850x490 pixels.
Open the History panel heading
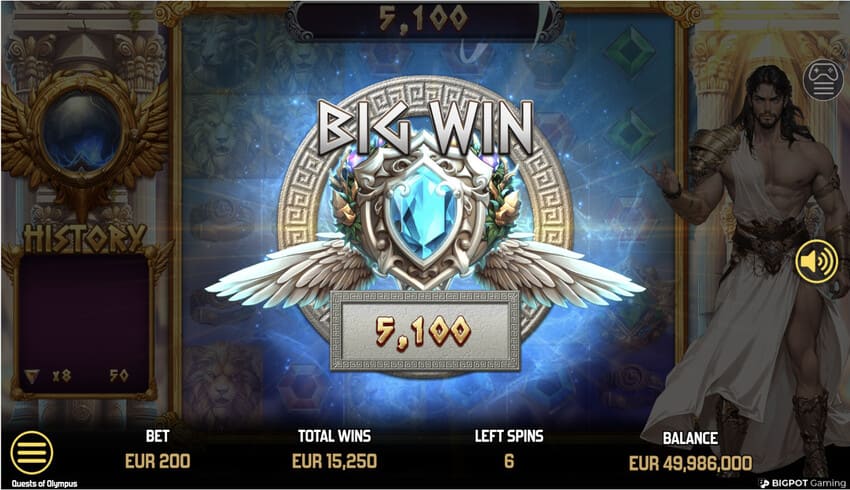84,238
